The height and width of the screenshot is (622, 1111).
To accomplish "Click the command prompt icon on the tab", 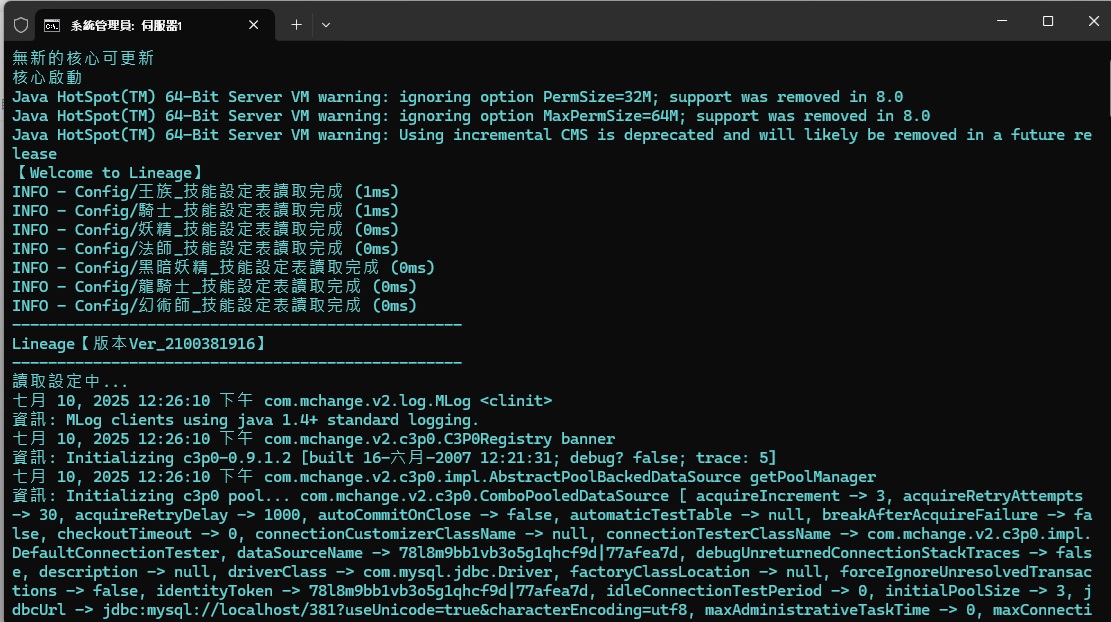I will 52,26.
